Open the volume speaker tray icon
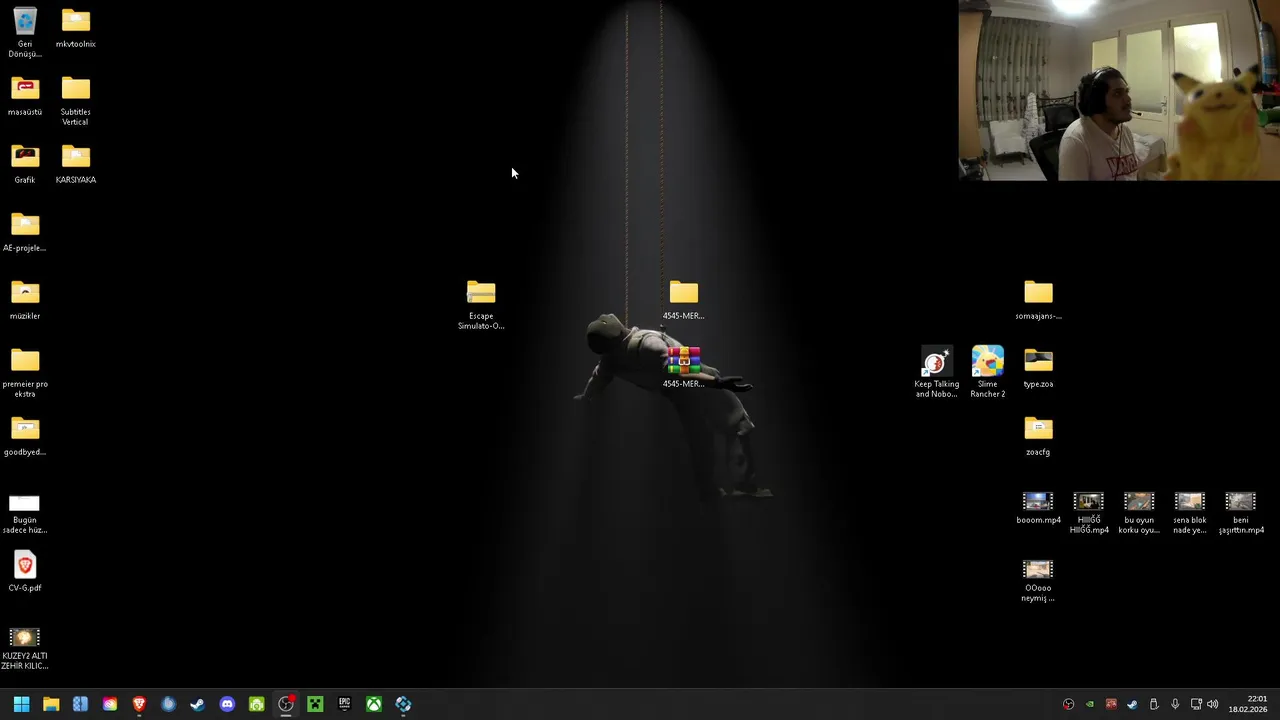 pos(1213,704)
